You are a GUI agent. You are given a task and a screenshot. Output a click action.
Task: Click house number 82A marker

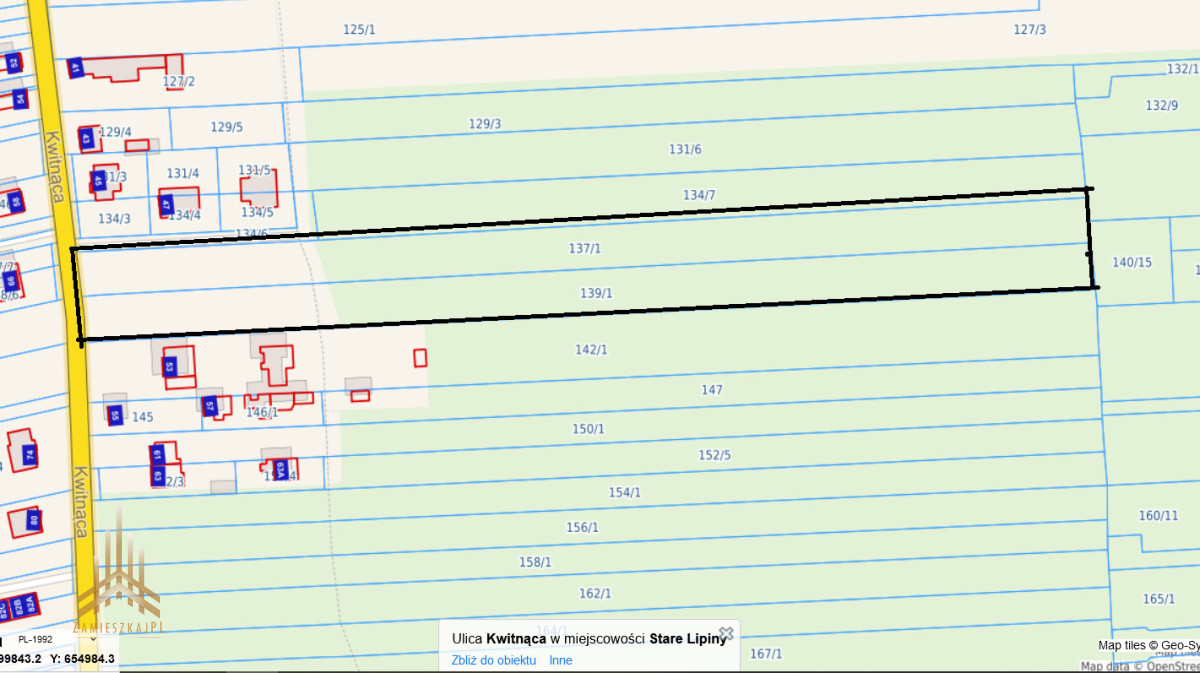pos(32,603)
